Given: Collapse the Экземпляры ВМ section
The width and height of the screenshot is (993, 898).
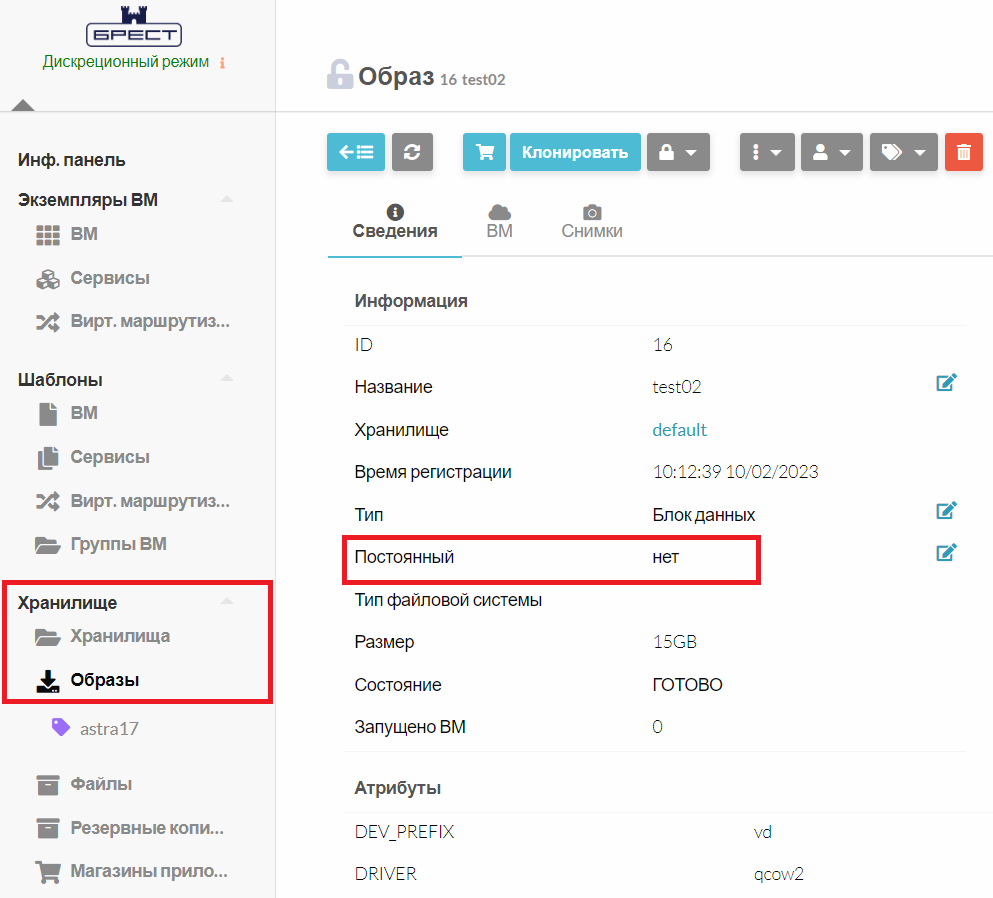Looking at the screenshot, I should 227,200.
